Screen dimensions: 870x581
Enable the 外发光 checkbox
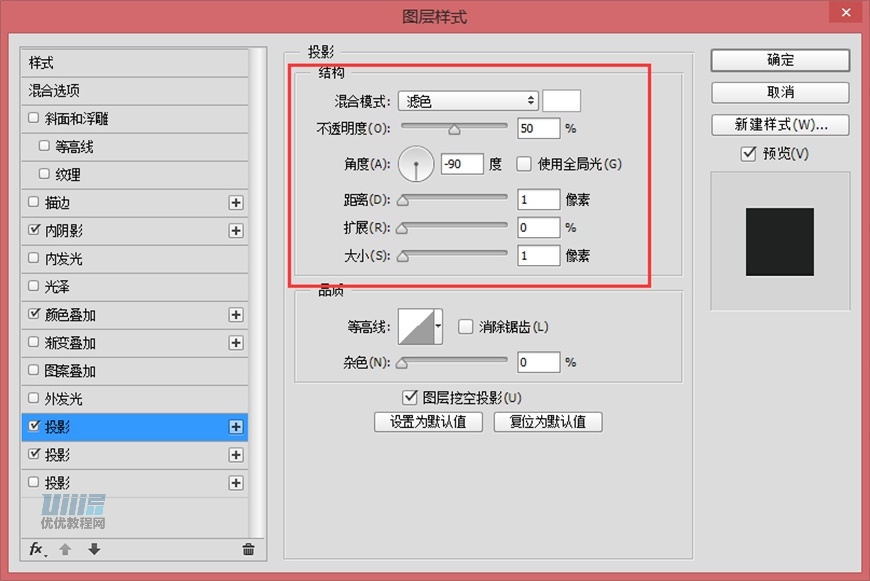[x=33, y=398]
